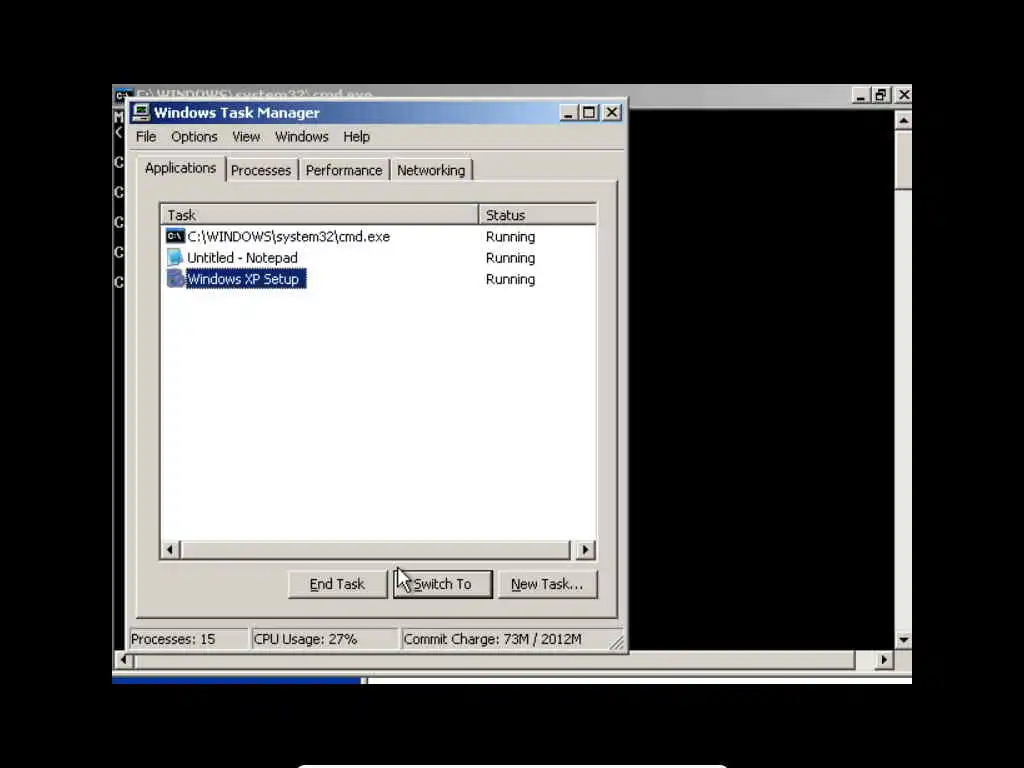Minimize the Task Manager window
The image size is (1024, 768).
click(x=568, y=113)
